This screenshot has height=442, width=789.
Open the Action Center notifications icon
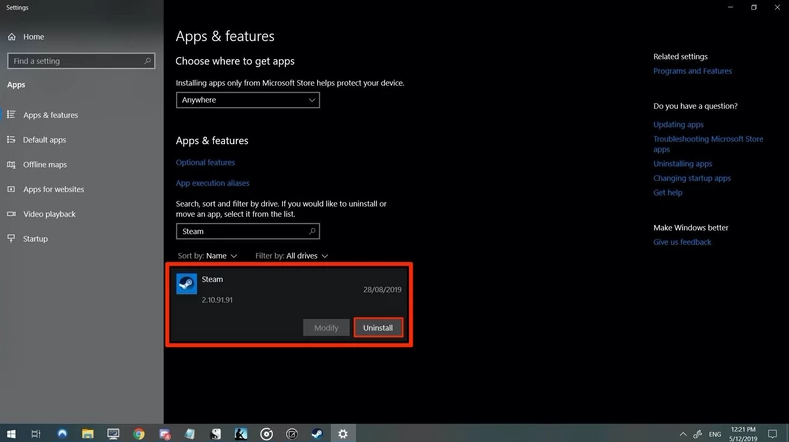(x=772, y=433)
